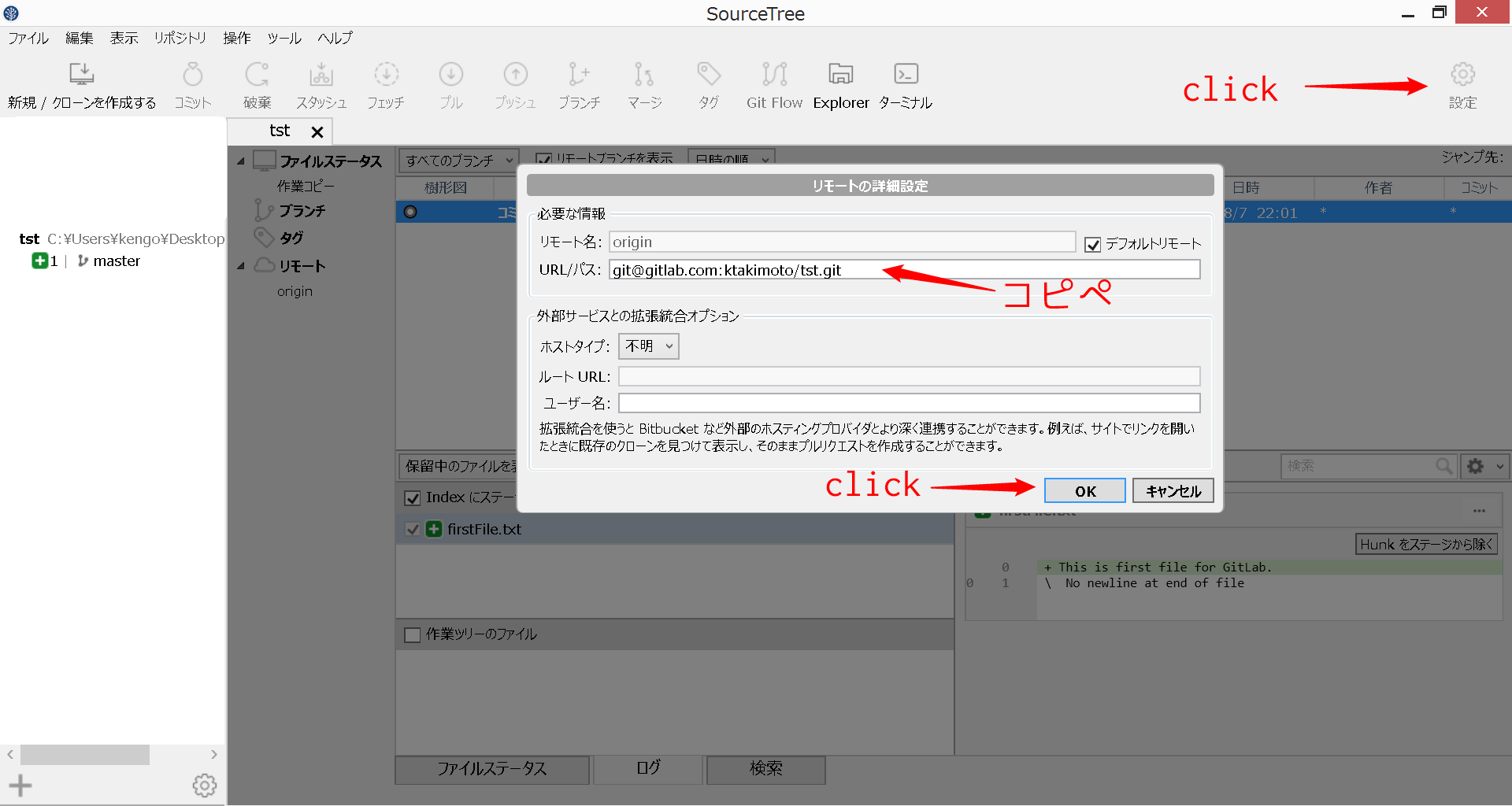The height and width of the screenshot is (806, 1512).
Task: Click the Git Flow toolbar icon
Action: (775, 74)
